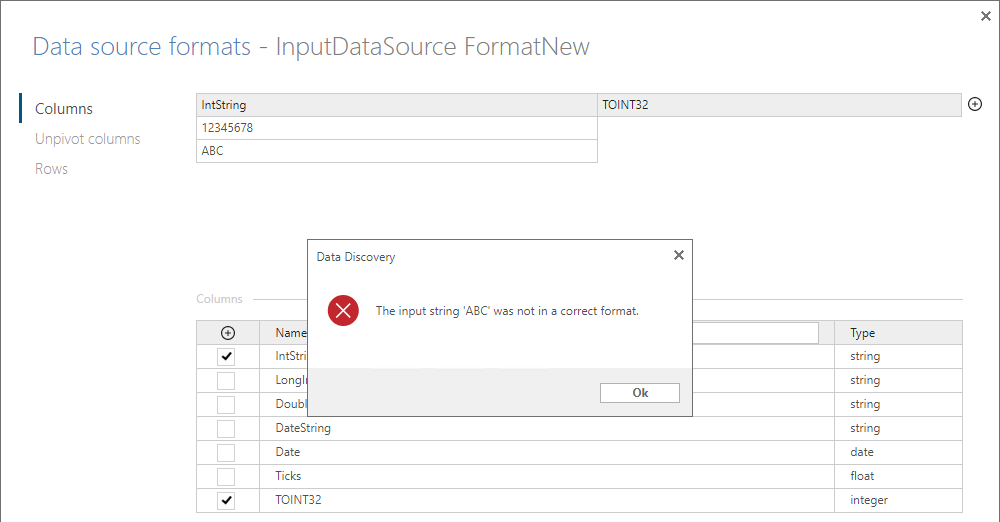Click the error message text about 'ABC'

[507, 311]
